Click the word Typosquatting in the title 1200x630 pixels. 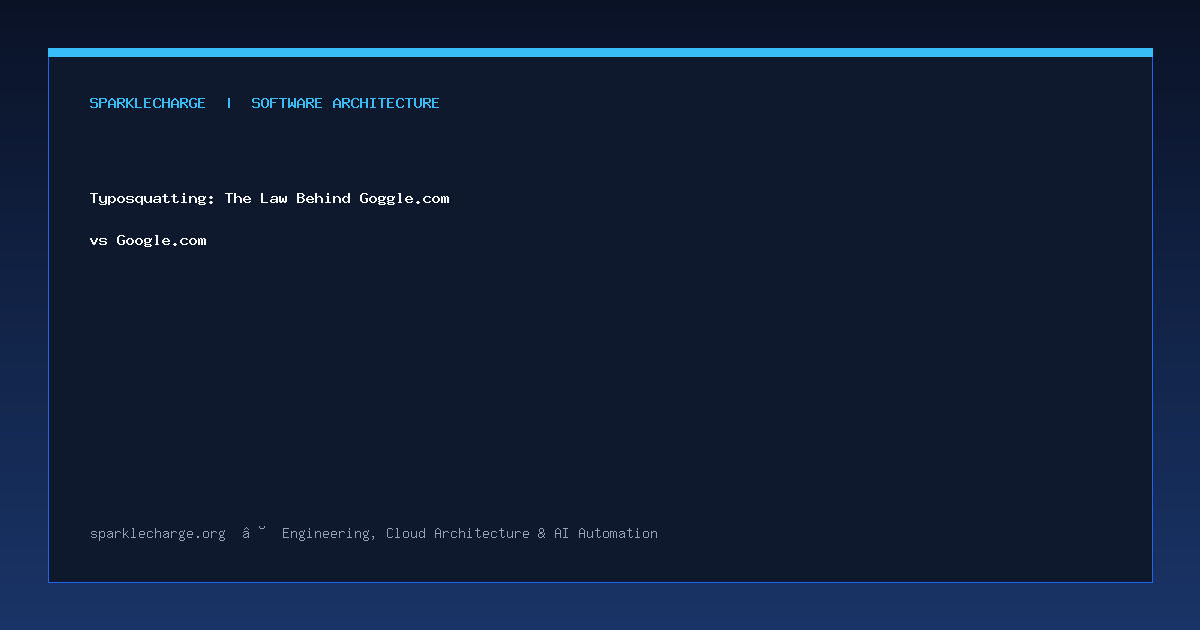152,199
